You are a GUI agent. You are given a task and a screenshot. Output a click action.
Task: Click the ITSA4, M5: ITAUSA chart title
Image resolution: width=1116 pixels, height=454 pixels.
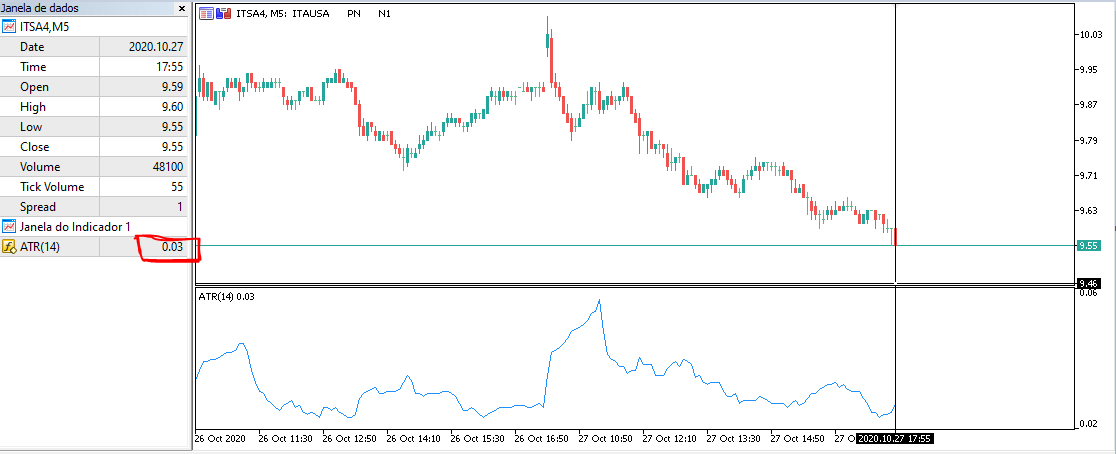point(283,13)
